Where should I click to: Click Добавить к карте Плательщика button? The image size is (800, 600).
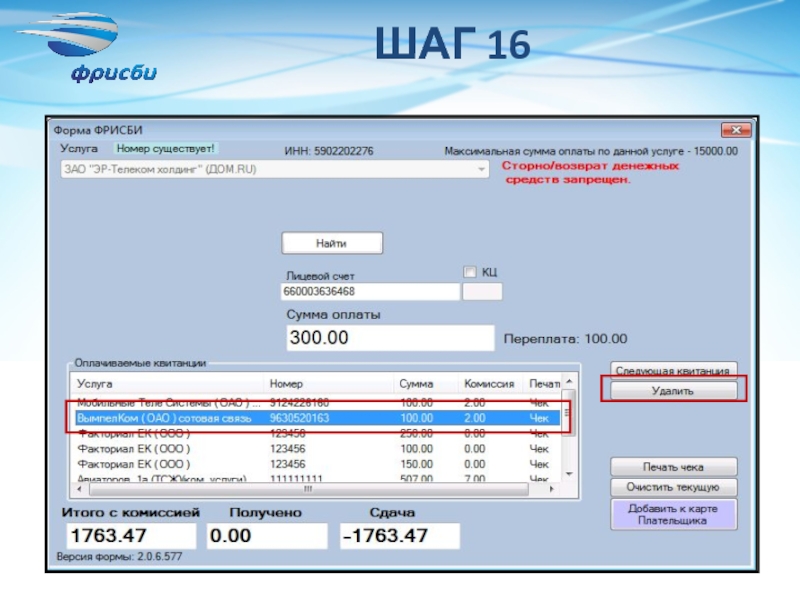(x=673, y=514)
